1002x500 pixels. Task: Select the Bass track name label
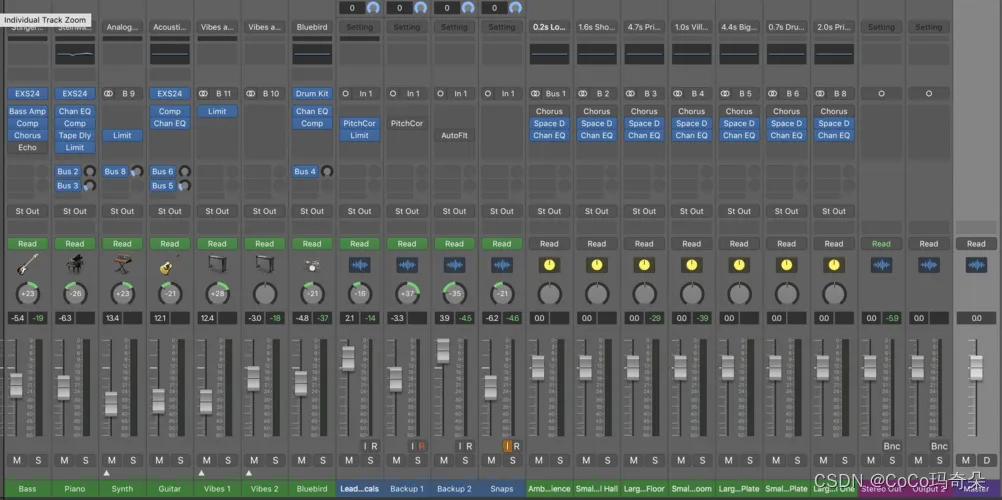pyautogui.click(x=27, y=488)
